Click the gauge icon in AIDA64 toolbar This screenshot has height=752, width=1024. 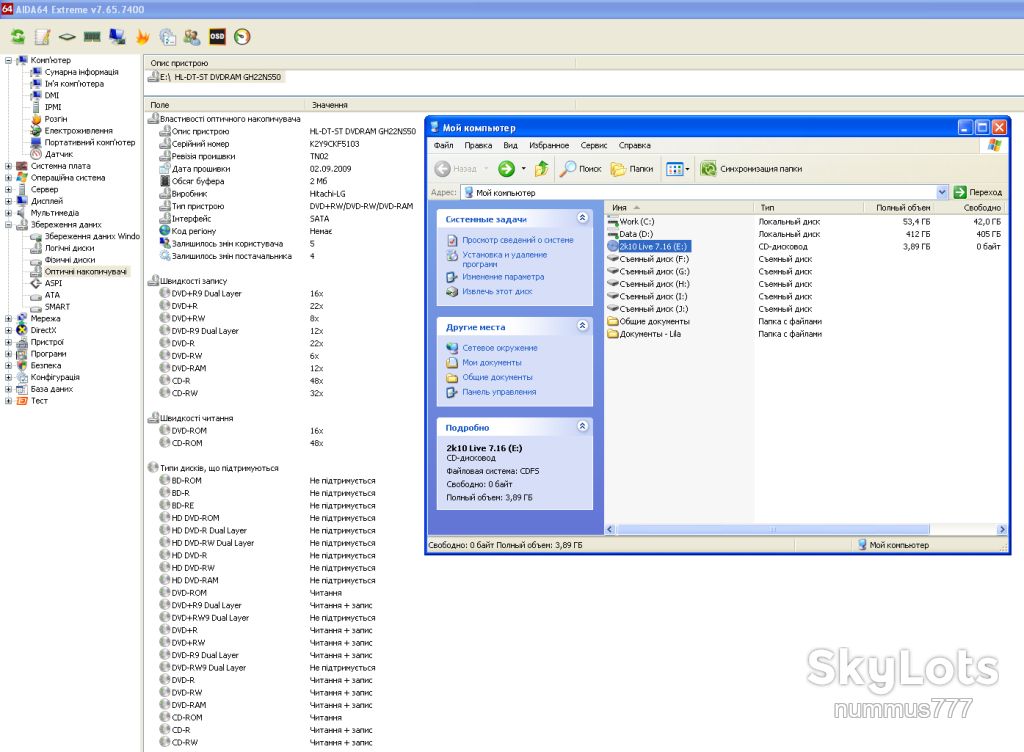click(242, 37)
